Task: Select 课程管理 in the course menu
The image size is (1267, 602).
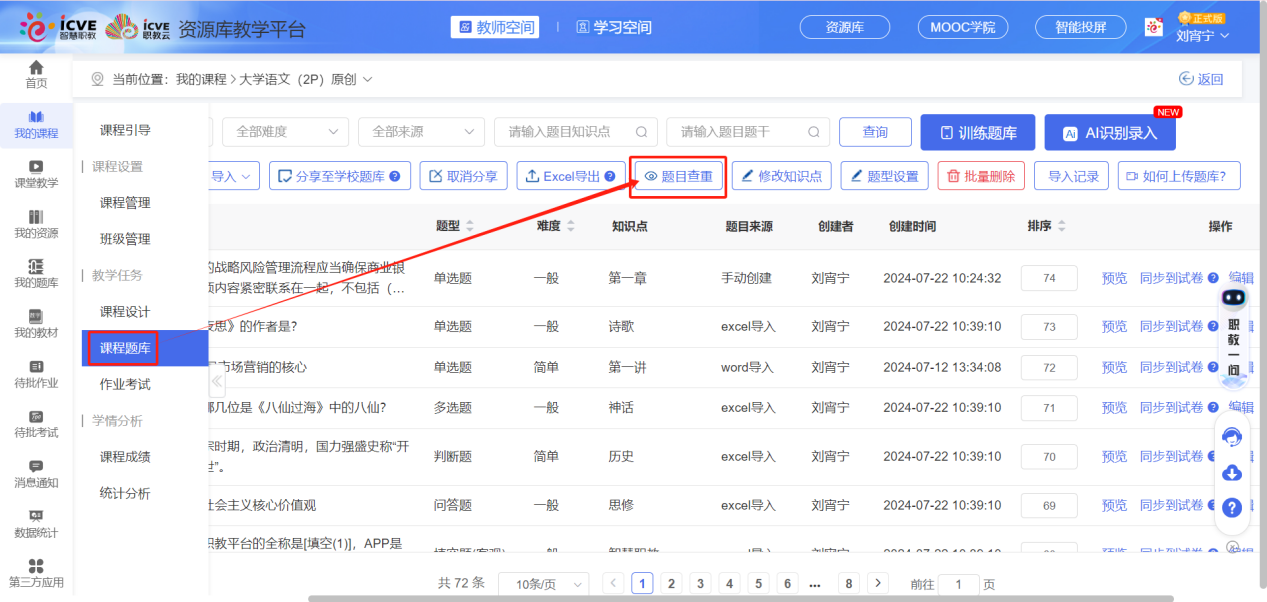Action: pos(125,203)
